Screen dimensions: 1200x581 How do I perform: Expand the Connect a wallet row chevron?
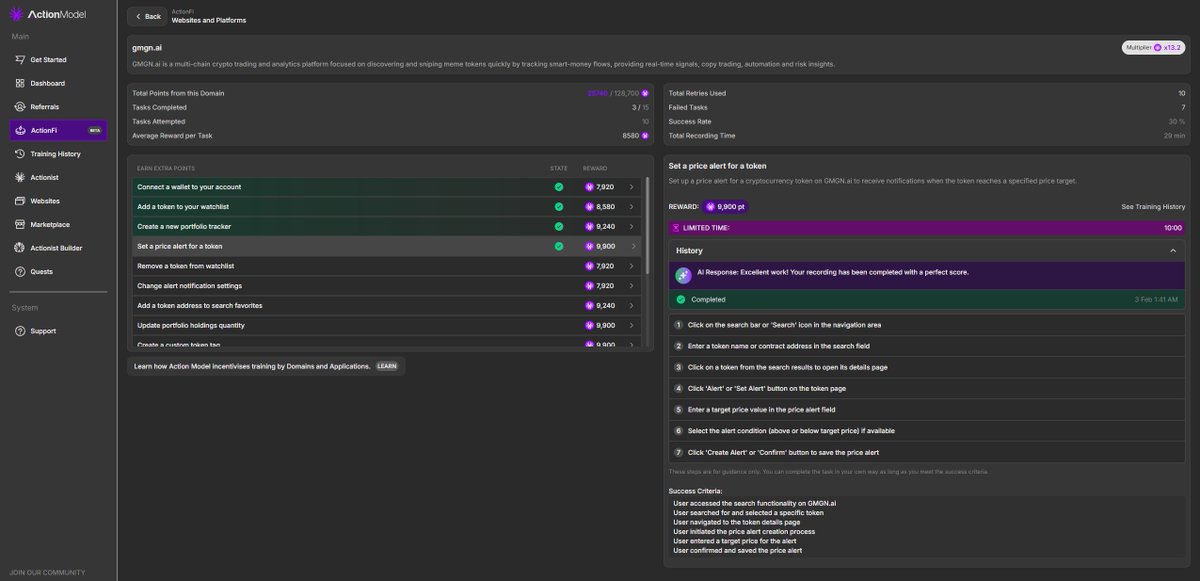(631, 187)
